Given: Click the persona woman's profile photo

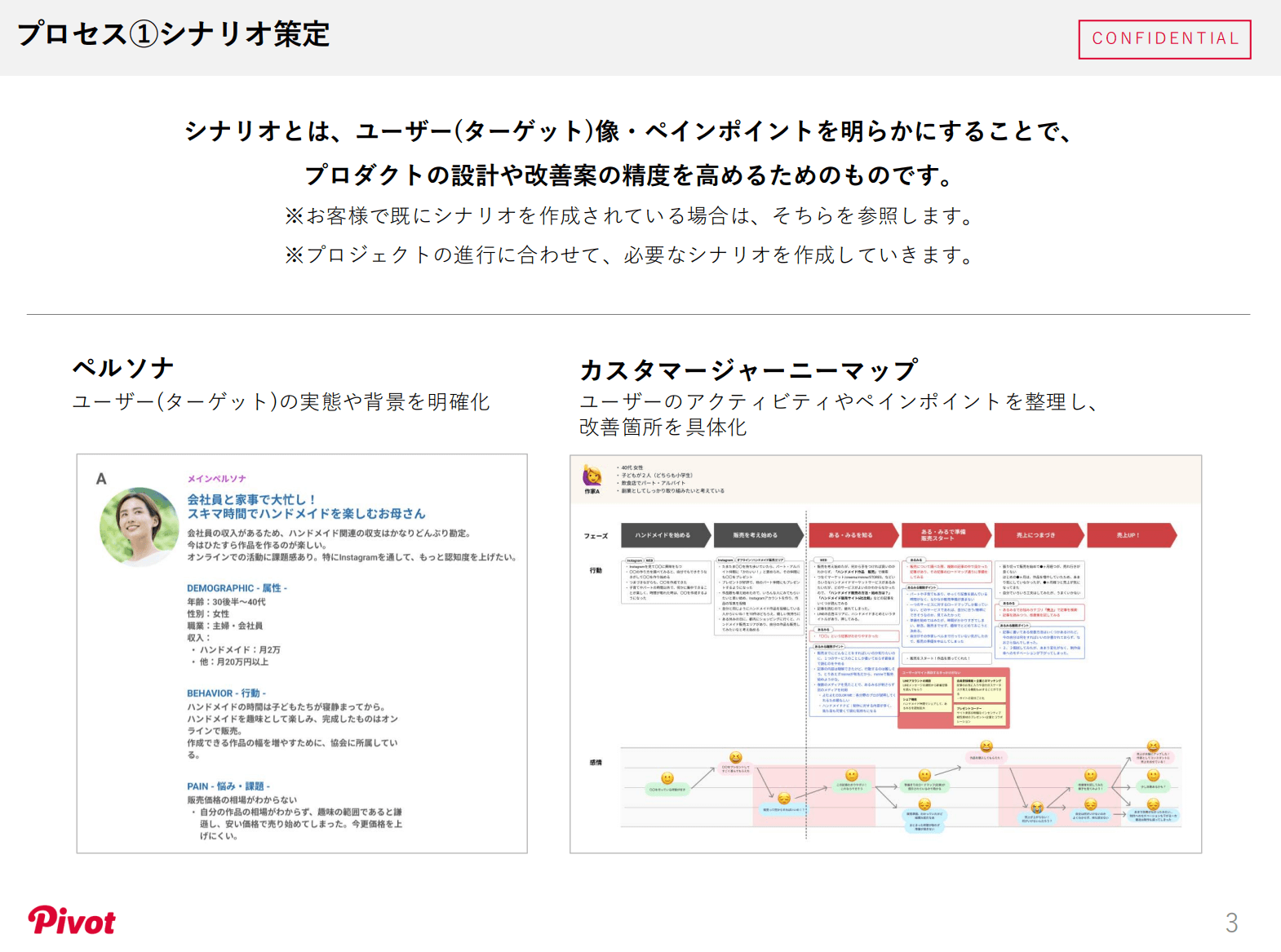Looking at the screenshot, I should coord(139,527).
